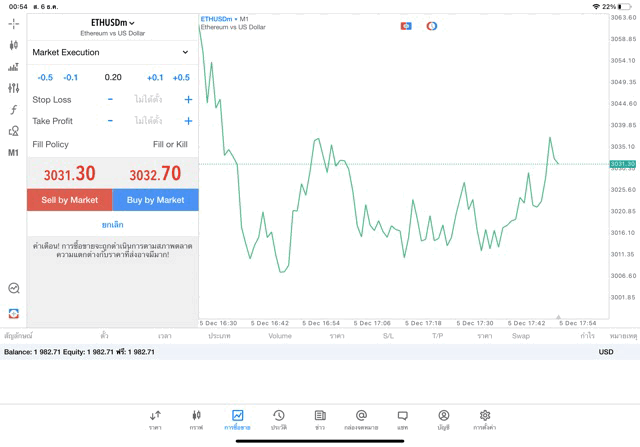Open the account profile tab icon

point(443,419)
